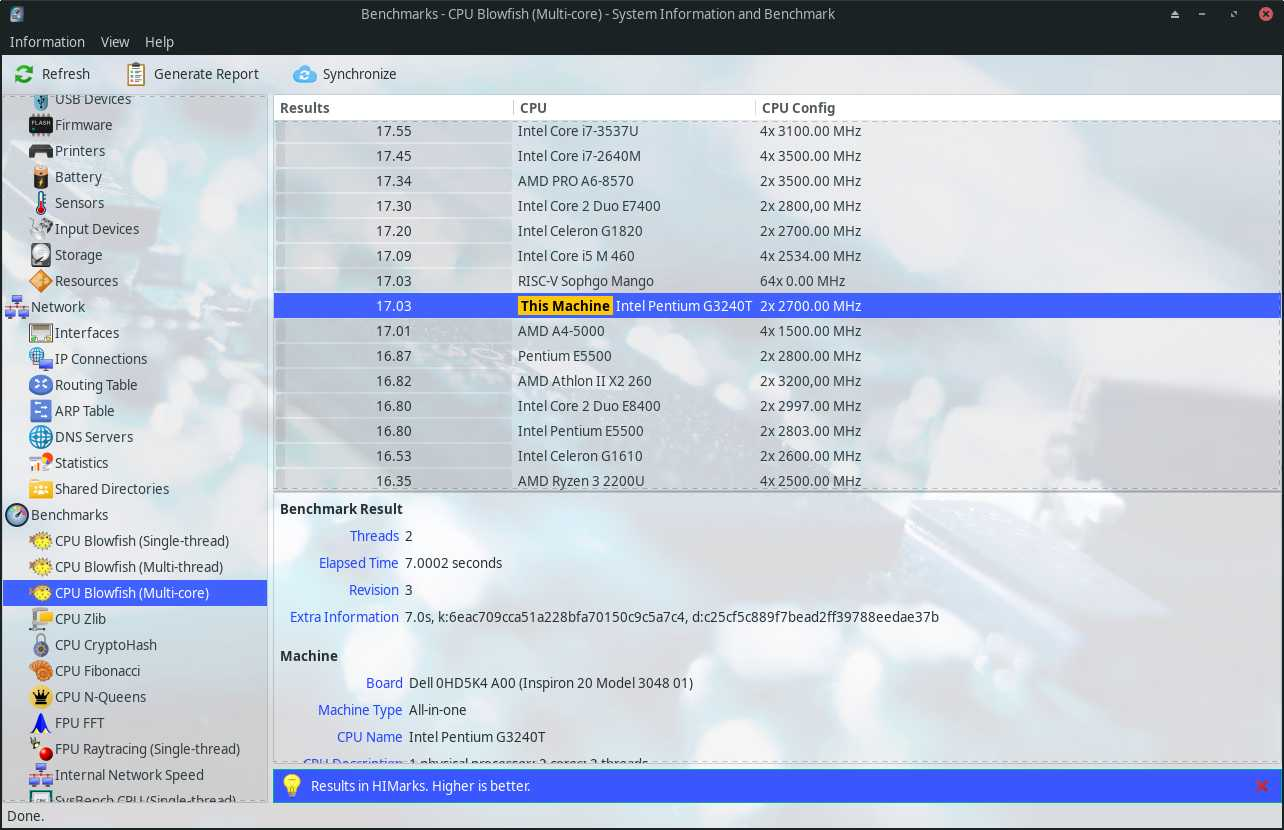Click the This Machine highlighted label
Screen dimensions: 1284x830
(565, 306)
